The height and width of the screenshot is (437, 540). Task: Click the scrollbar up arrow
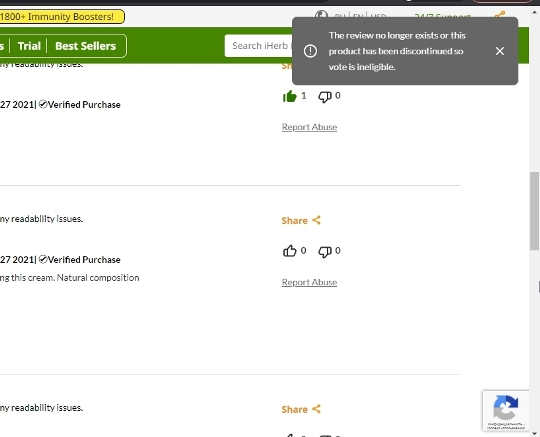pos(534,12)
